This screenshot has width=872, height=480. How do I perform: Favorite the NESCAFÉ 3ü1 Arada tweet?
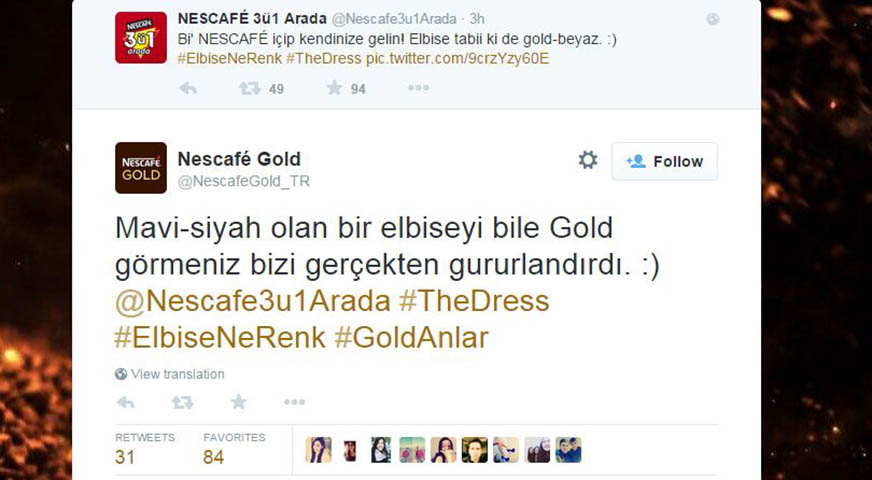pos(334,88)
